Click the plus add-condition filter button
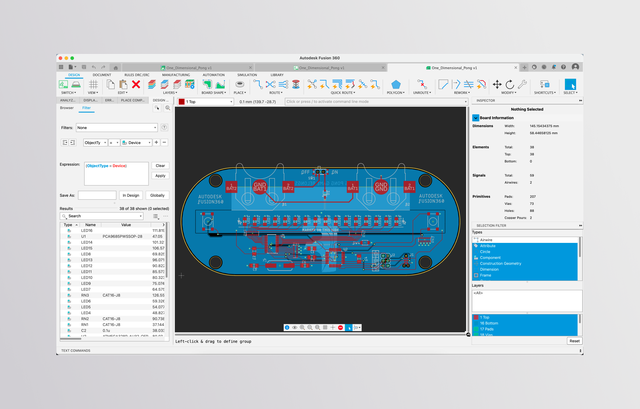The image size is (640, 409). coord(156,142)
